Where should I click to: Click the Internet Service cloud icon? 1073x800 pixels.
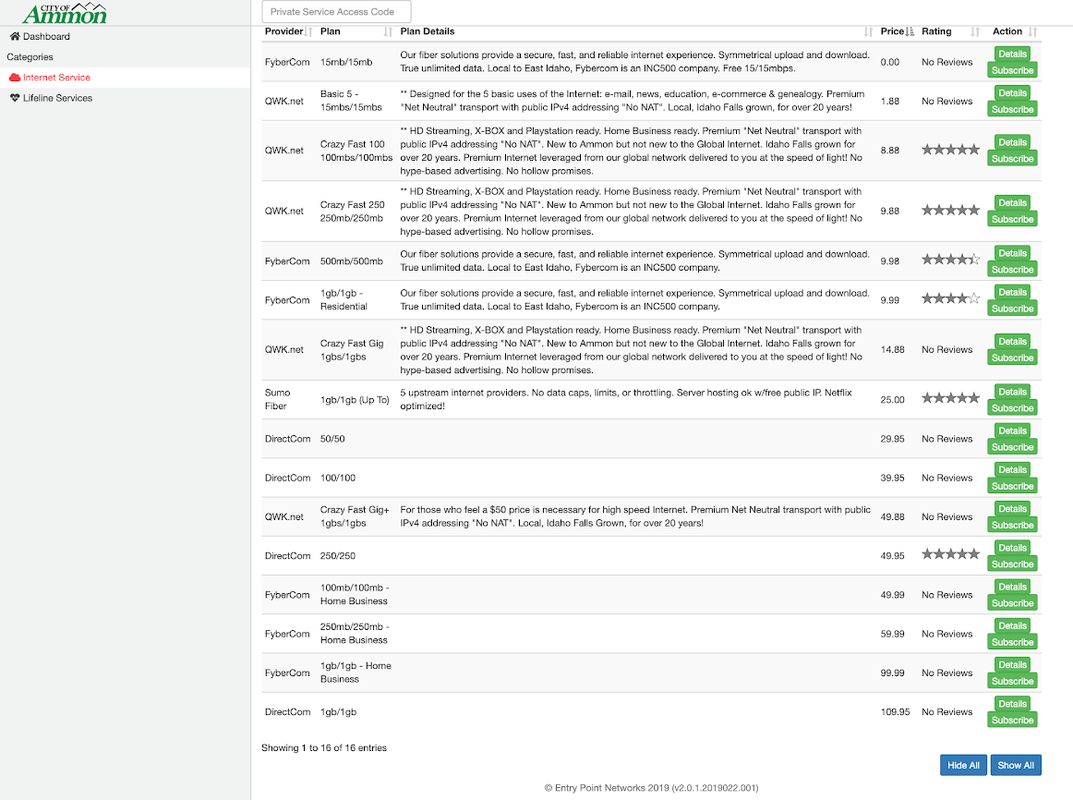pos(14,78)
